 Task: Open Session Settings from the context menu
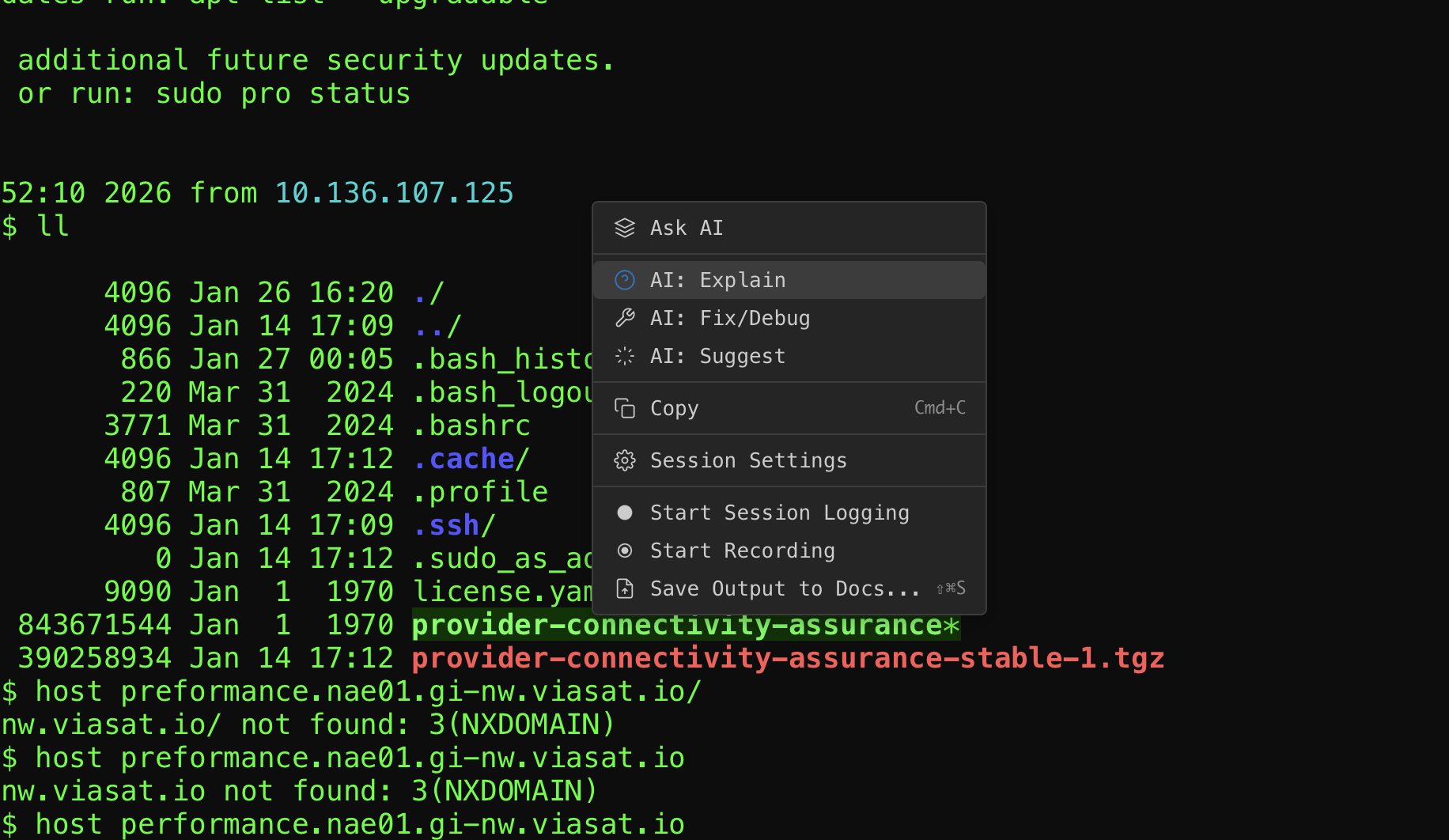[x=747, y=460]
